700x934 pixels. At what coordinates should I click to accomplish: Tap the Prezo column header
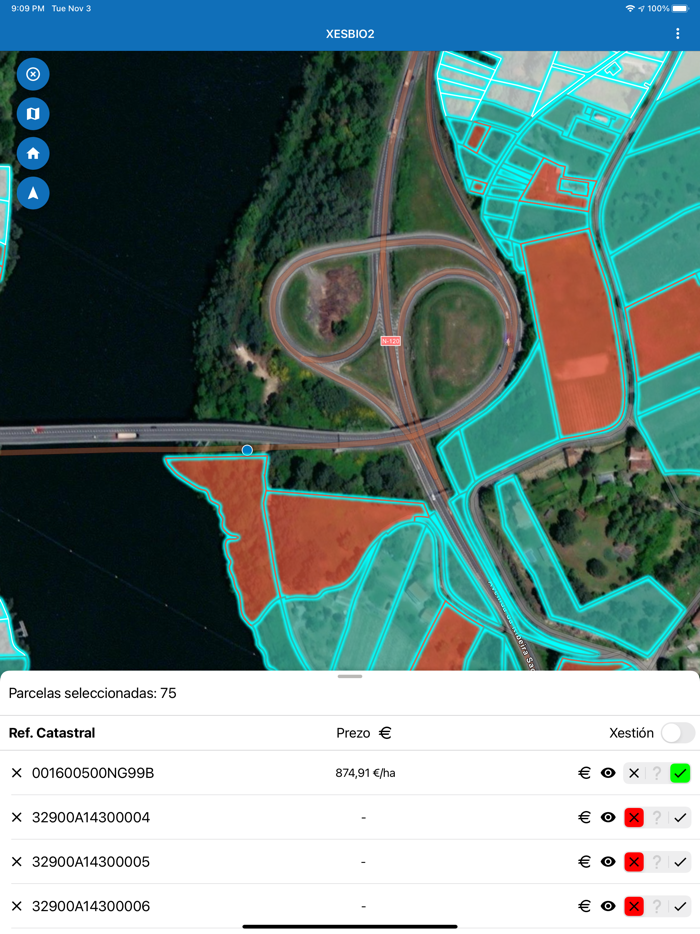click(x=353, y=733)
